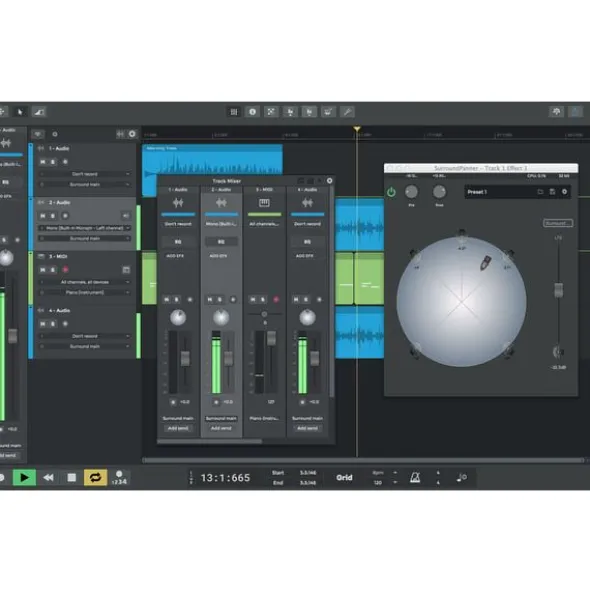Click folder icon in SurroundPanner preset bar
Screen dimensions: 590x591
tap(540, 192)
